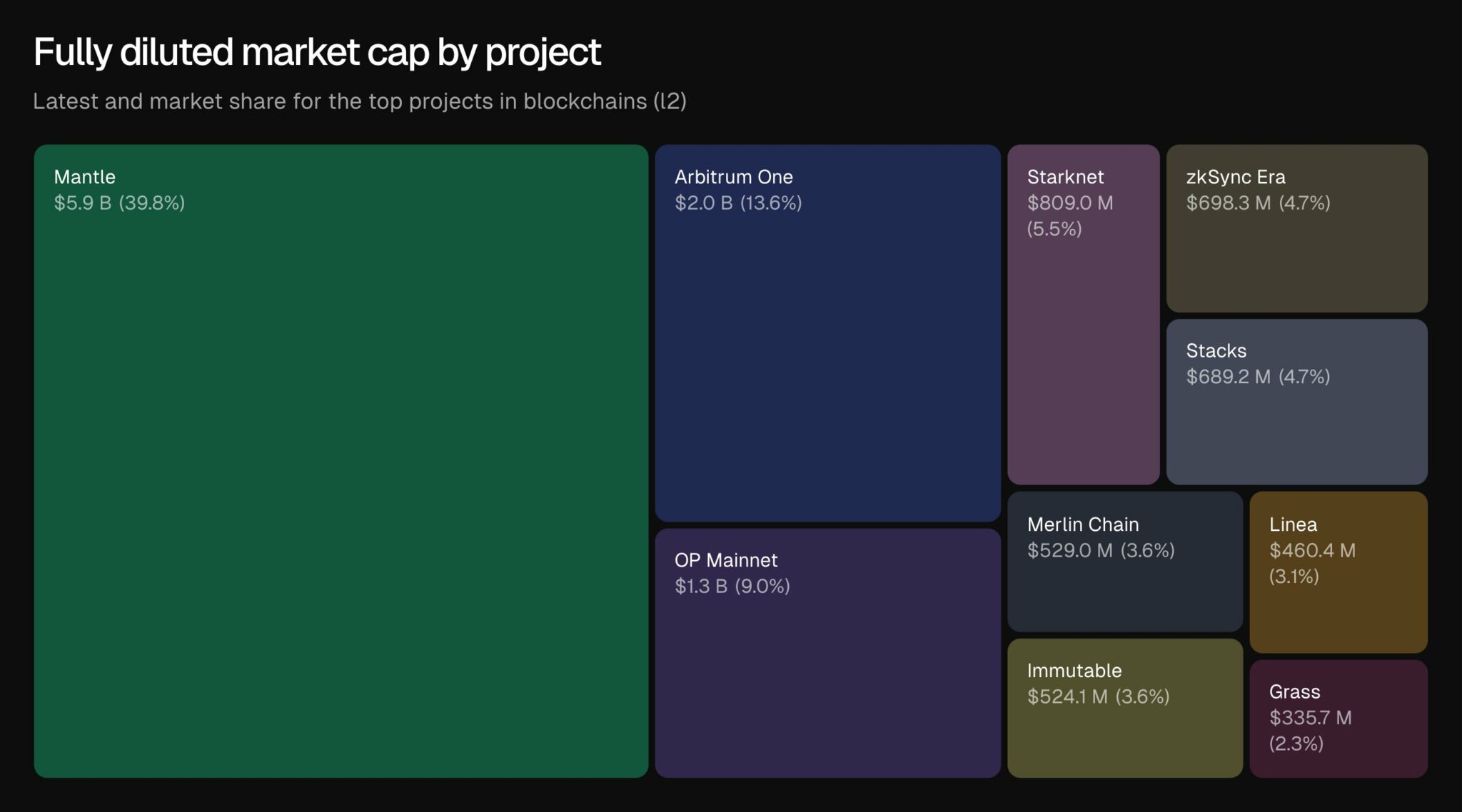Select the Starknet treemap tile
This screenshot has width=1462, height=812.
[1083, 314]
